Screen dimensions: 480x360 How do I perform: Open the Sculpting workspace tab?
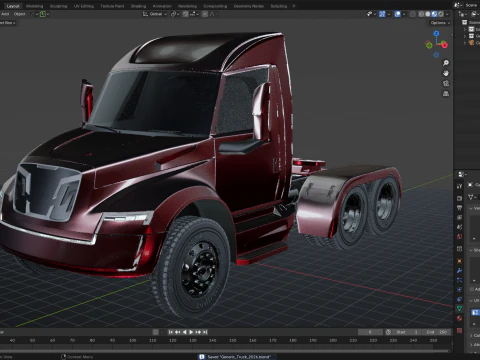pos(58,6)
